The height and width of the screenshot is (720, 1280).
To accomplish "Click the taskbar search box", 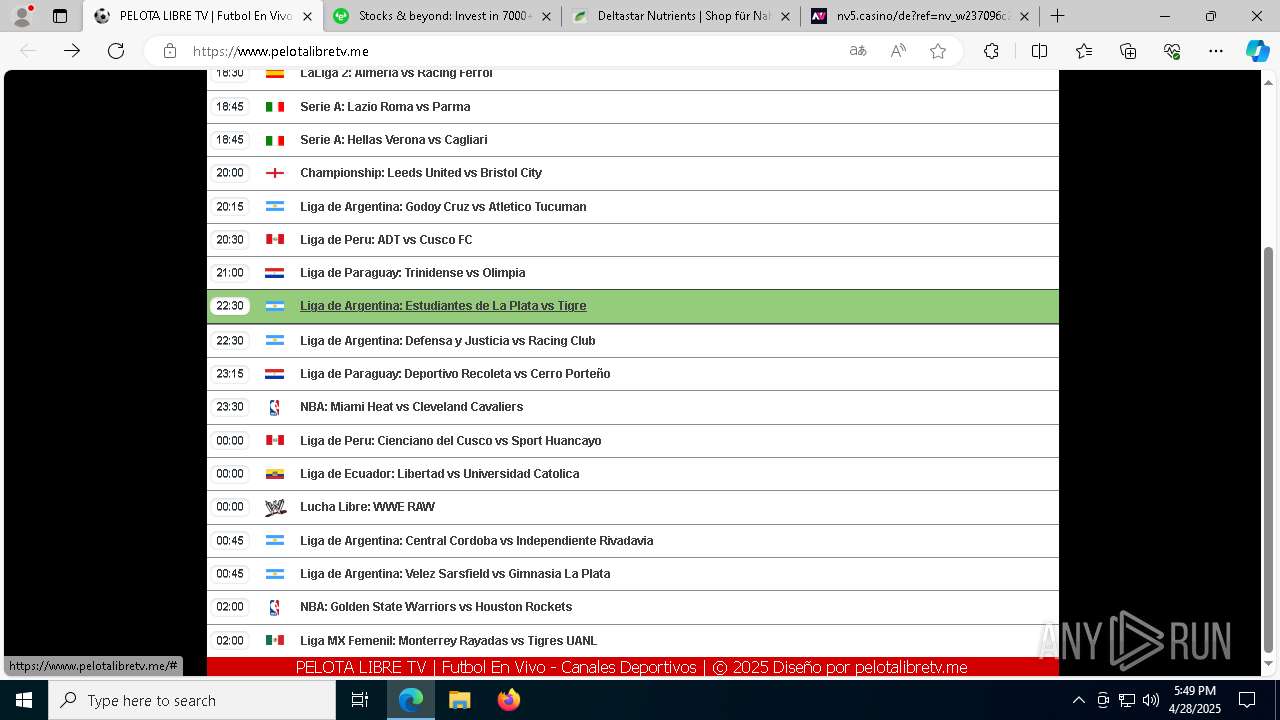I will 192,700.
